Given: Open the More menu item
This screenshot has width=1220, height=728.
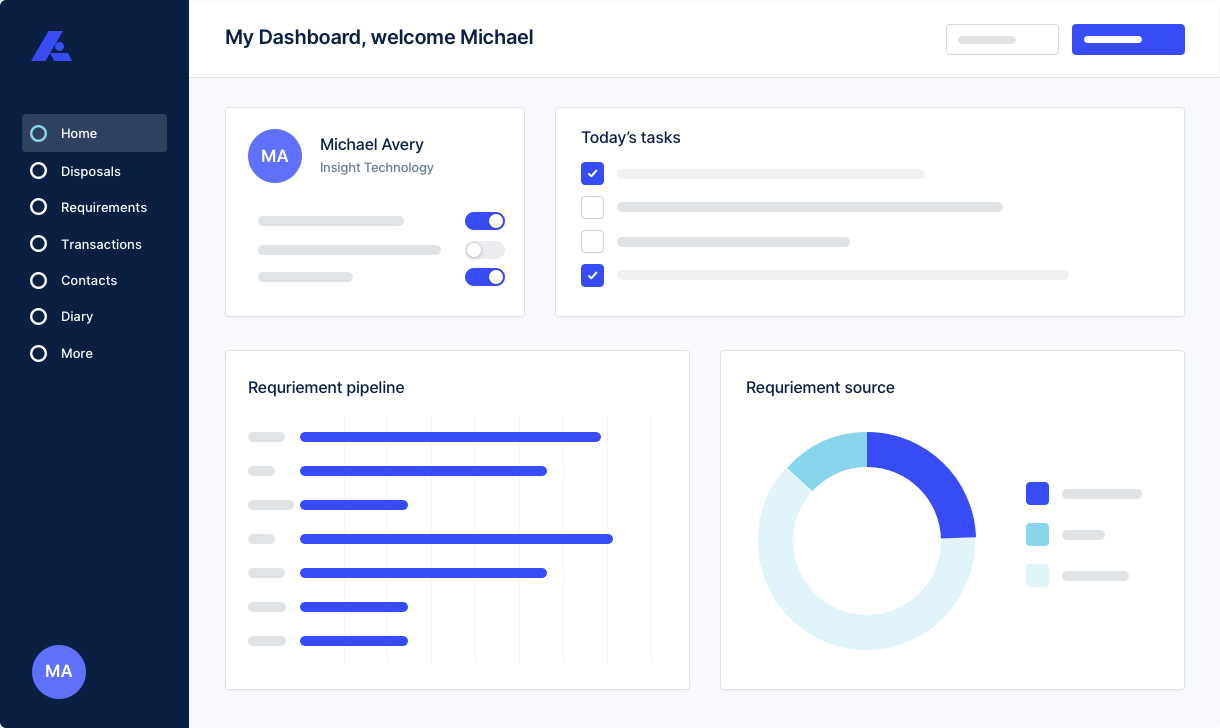Looking at the screenshot, I should point(76,353).
